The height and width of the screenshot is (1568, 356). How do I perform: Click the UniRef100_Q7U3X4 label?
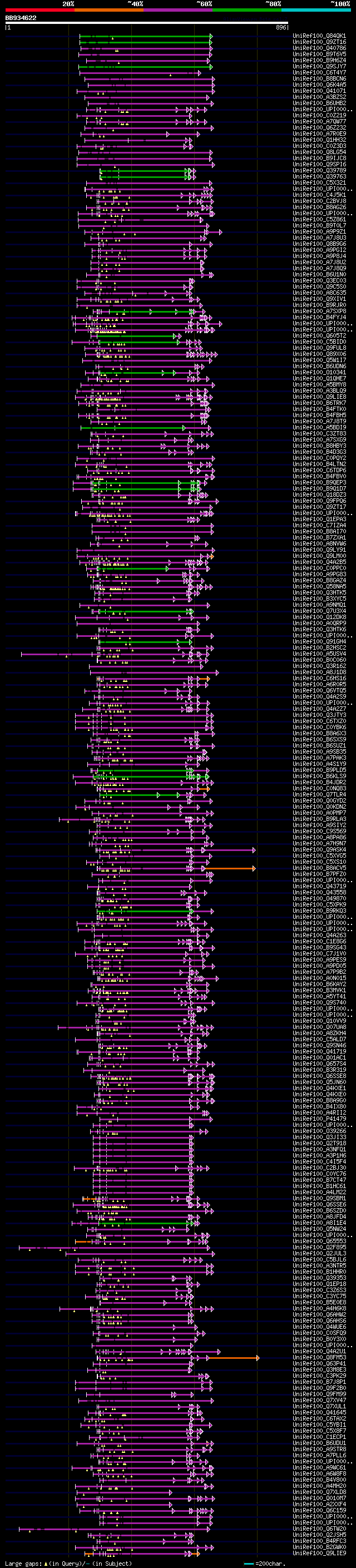[x=319, y=611]
